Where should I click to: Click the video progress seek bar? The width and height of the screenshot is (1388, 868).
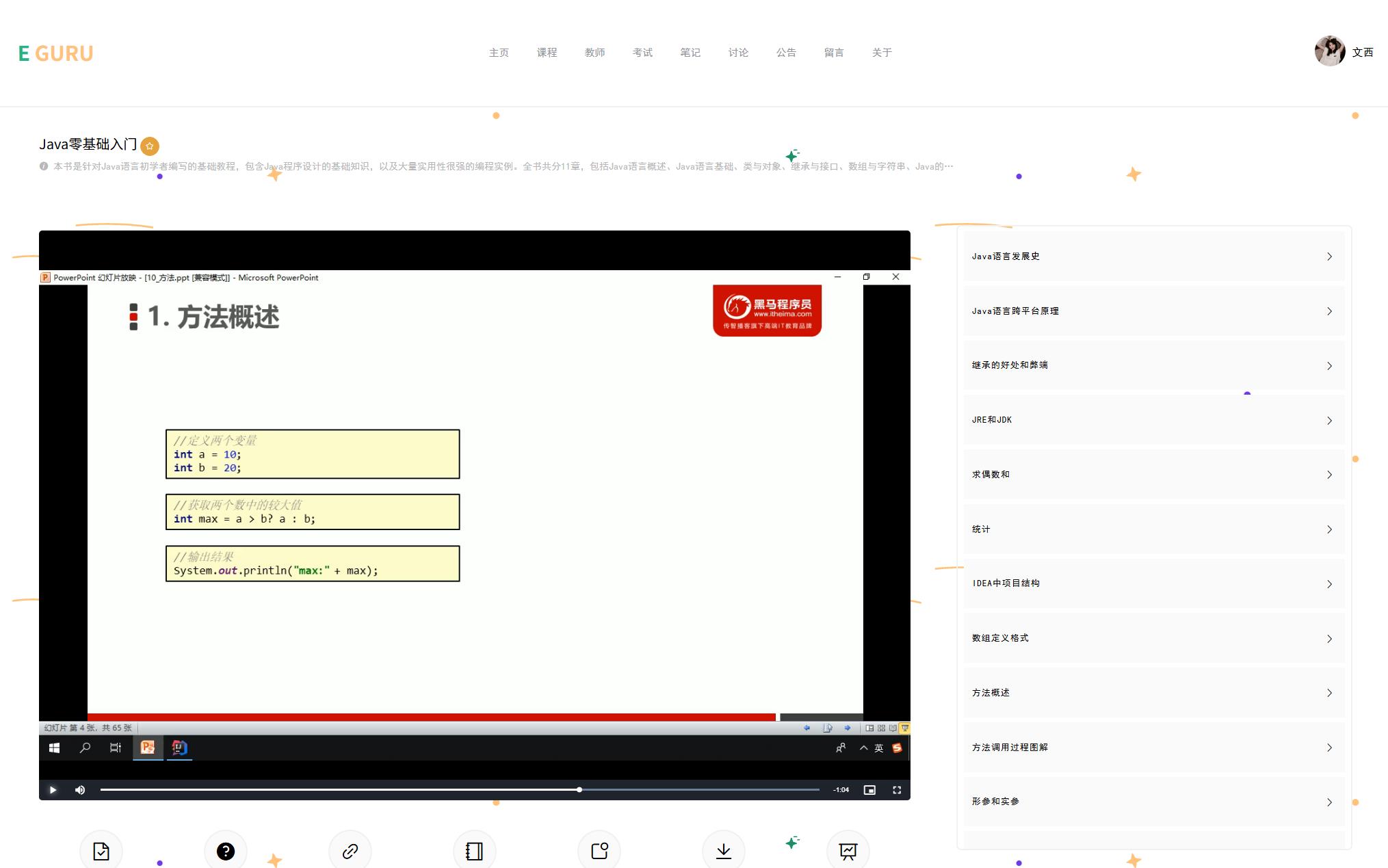[x=458, y=790]
